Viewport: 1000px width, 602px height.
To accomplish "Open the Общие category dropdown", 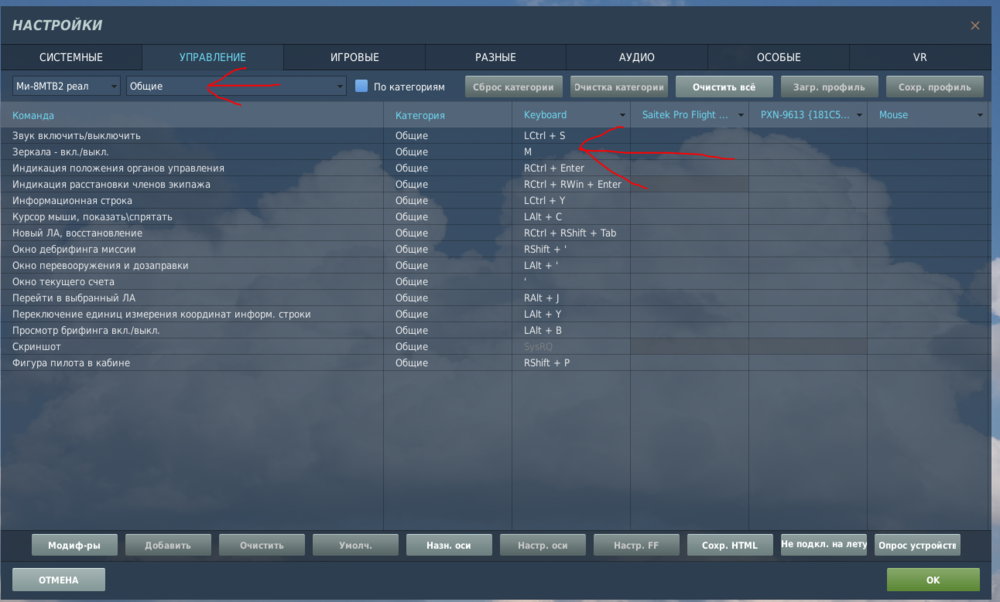I will (236, 86).
